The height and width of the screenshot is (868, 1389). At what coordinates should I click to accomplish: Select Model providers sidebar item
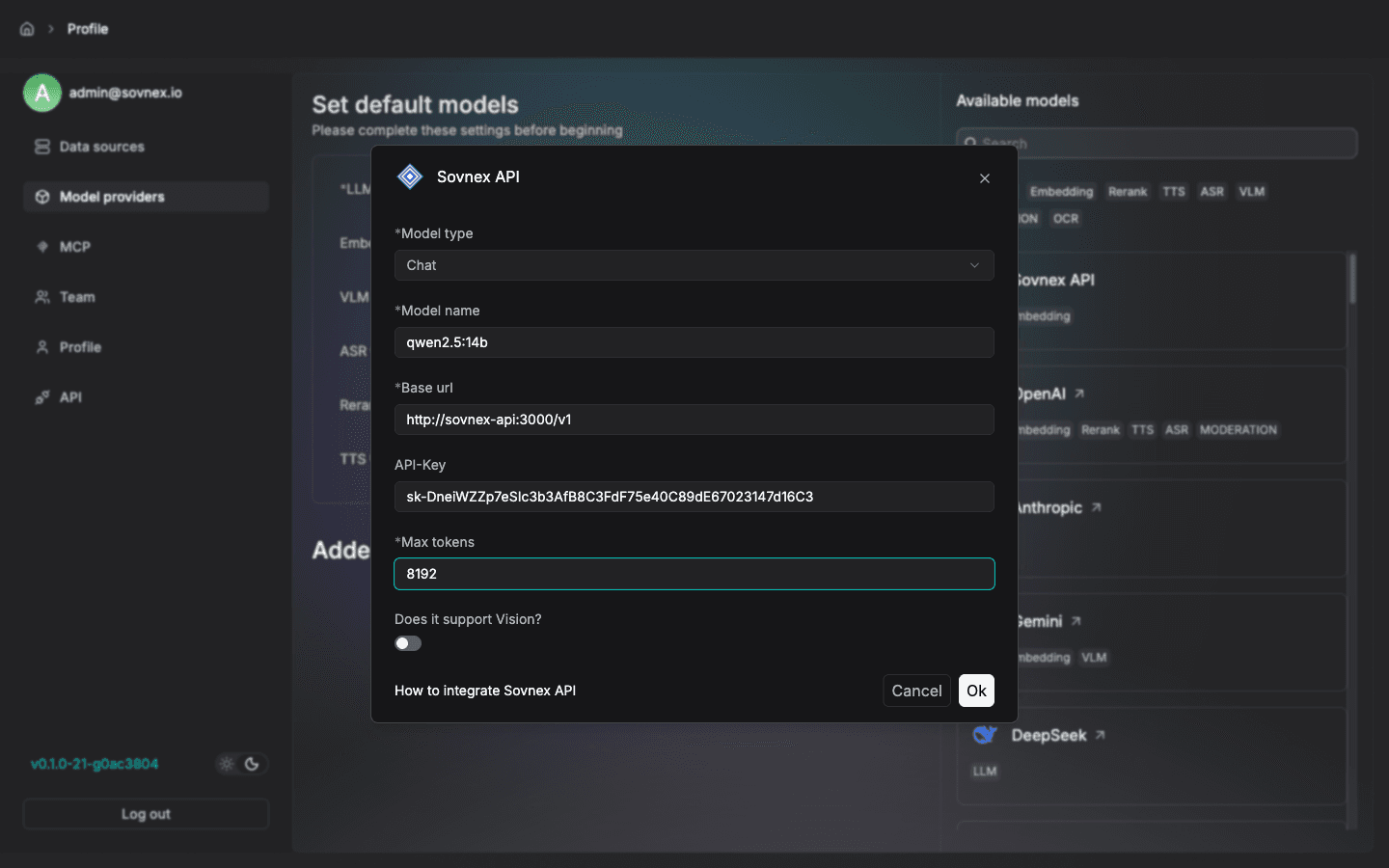click(x=146, y=197)
